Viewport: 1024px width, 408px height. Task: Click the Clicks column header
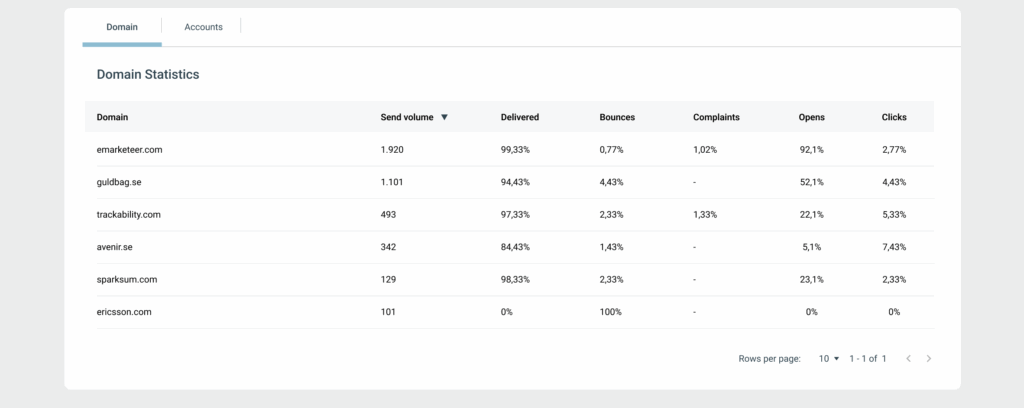coord(894,117)
